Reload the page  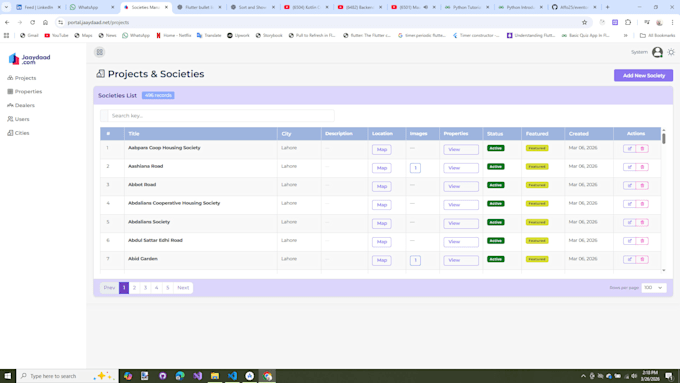tap(33, 22)
